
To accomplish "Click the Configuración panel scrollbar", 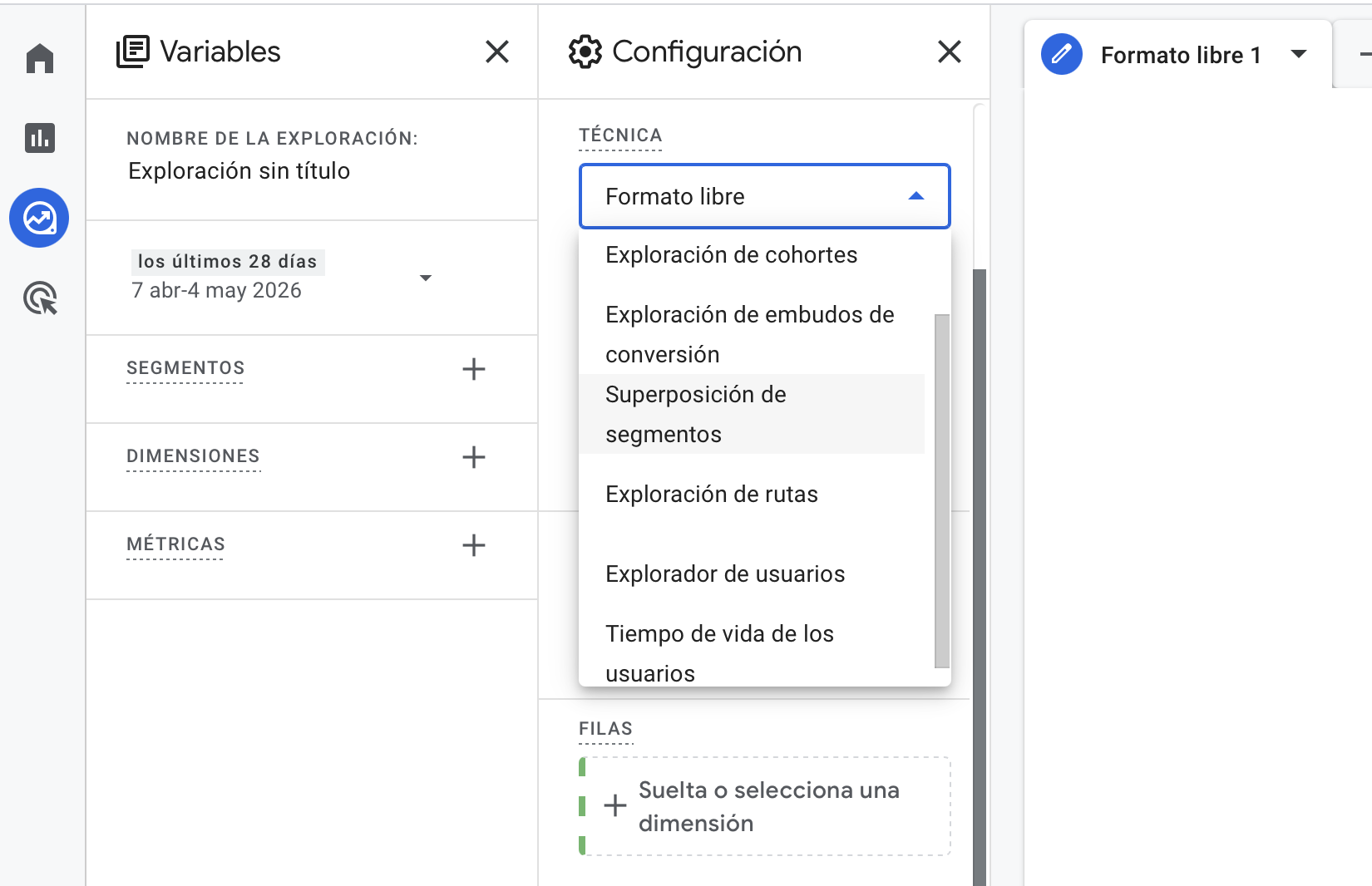I will tap(980, 577).
